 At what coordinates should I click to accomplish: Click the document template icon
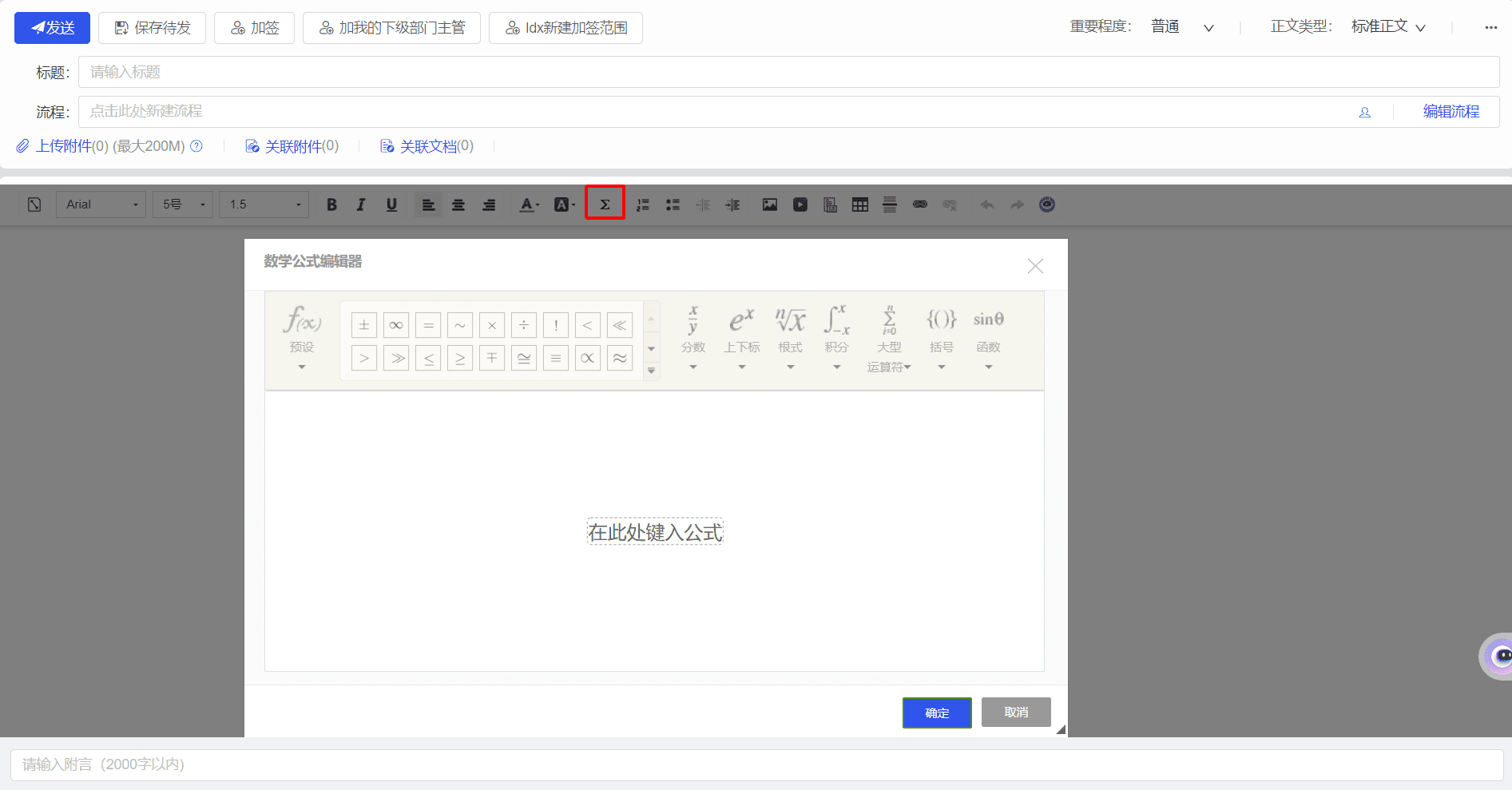click(830, 204)
